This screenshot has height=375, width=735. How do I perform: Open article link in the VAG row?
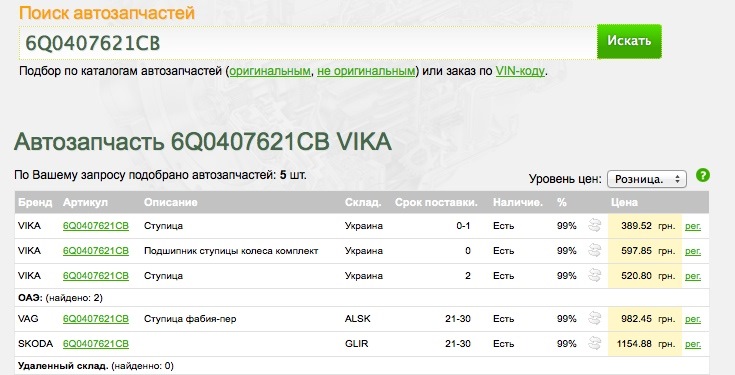pyautogui.click(x=96, y=319)
